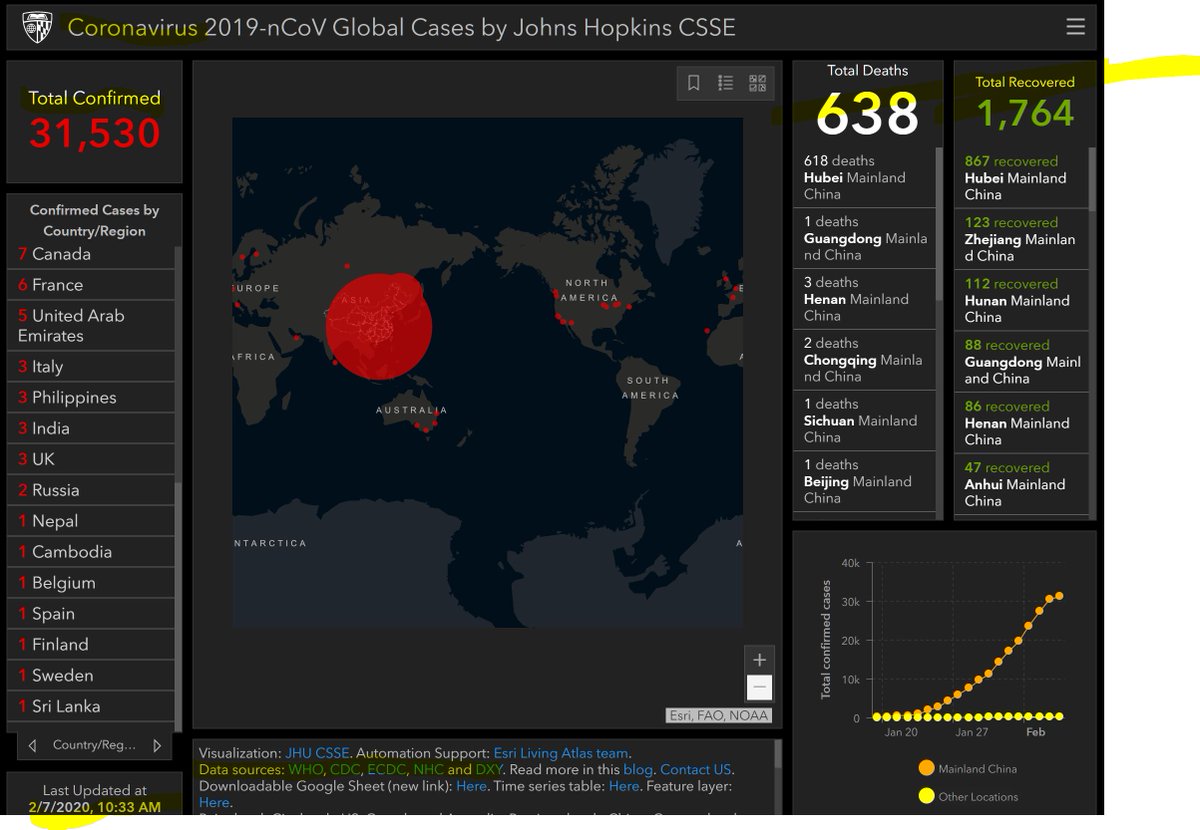Screen dimensions: 1200x830
Task: Click the Johns Hopkins shield logo
Action: point(38,27)
